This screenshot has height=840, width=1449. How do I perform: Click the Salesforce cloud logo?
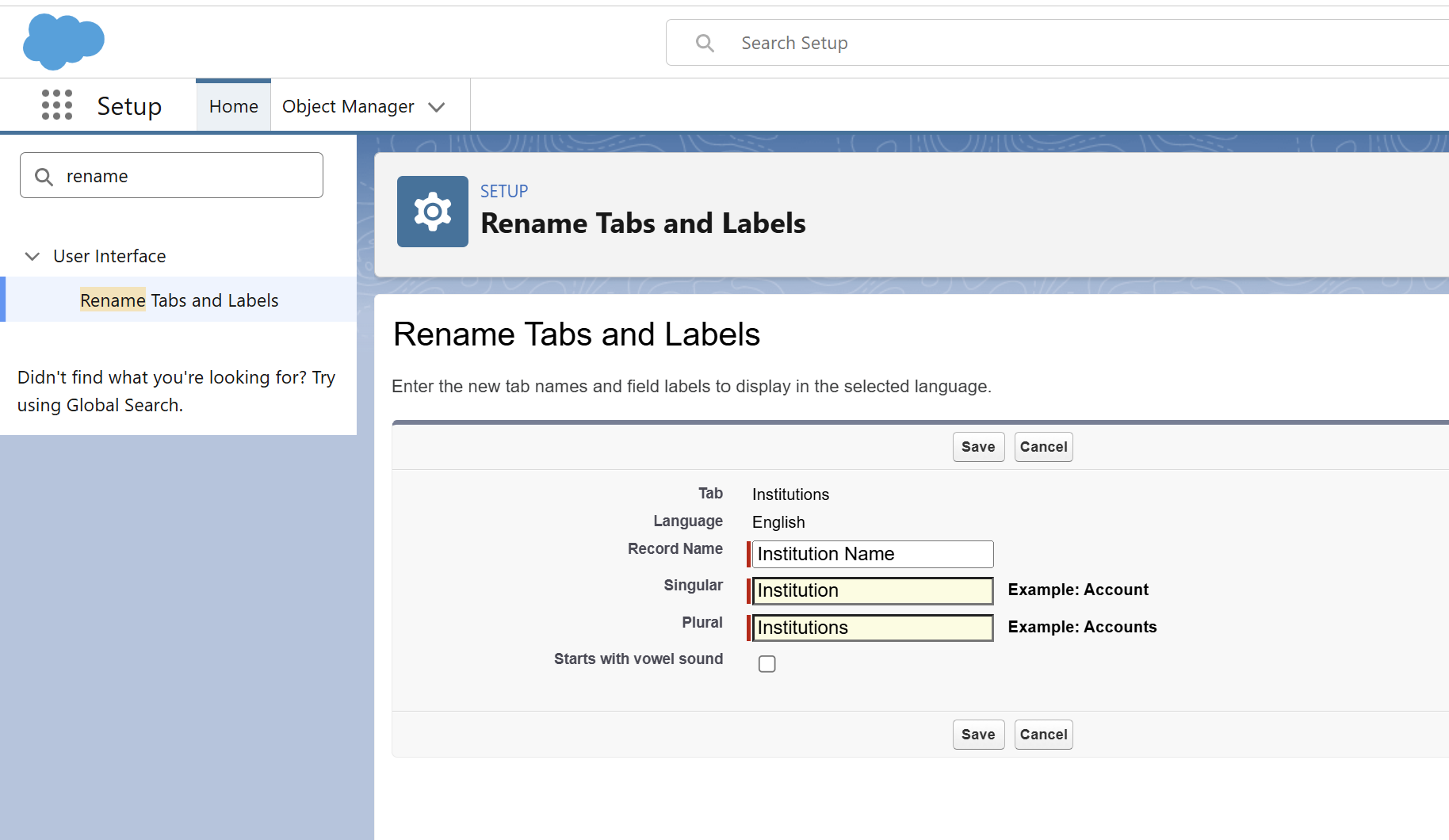click(x=63, y=41)
